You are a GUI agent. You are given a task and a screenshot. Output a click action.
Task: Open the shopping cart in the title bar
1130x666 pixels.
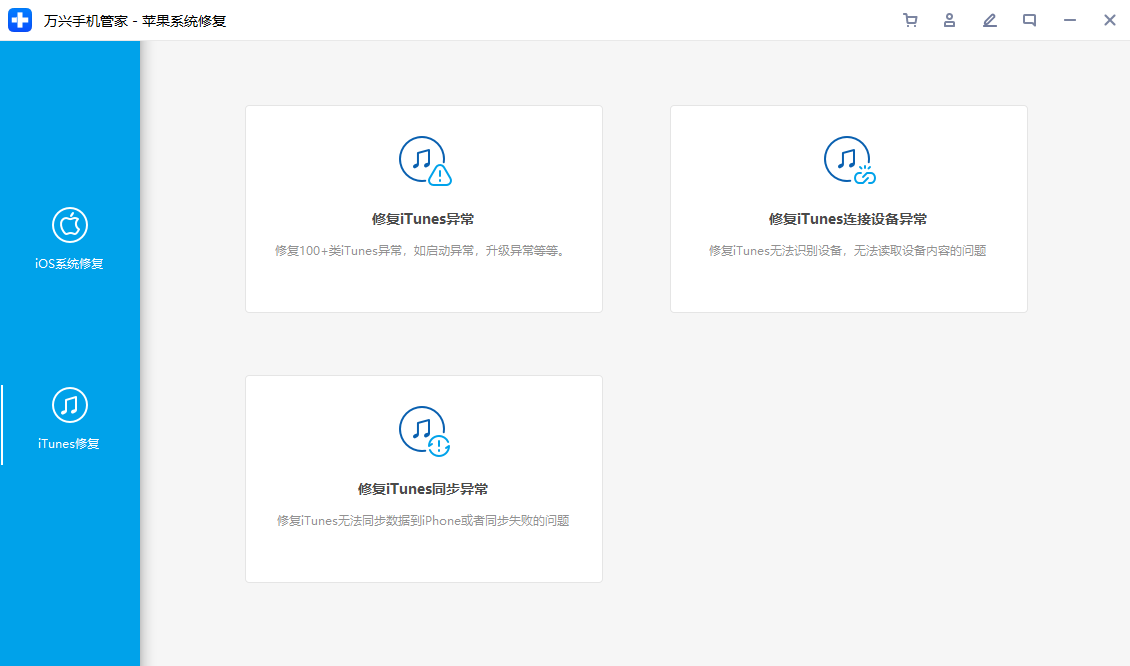pyautogui.click(x=910, y=20)
